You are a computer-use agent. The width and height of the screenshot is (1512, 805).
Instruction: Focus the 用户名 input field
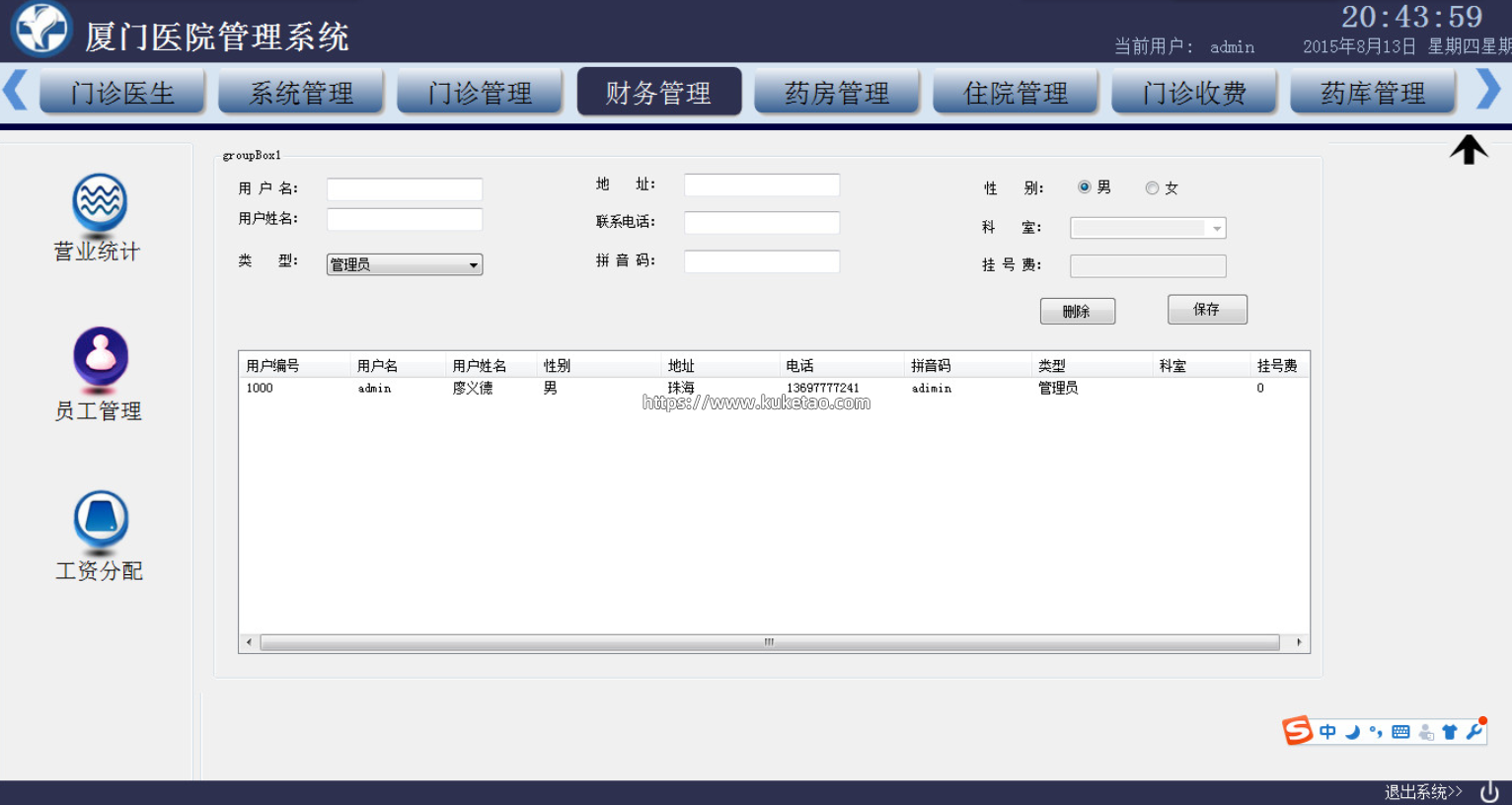click(x=405, y=189)
